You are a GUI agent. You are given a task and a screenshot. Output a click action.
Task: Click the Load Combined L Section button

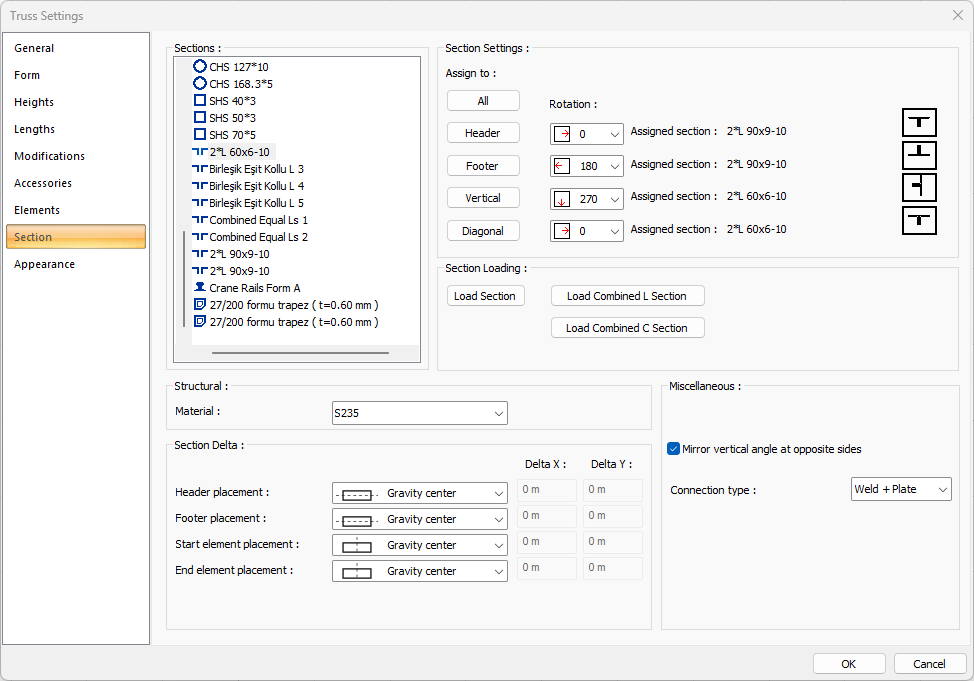pyautogui.click(x=626, y=296)
